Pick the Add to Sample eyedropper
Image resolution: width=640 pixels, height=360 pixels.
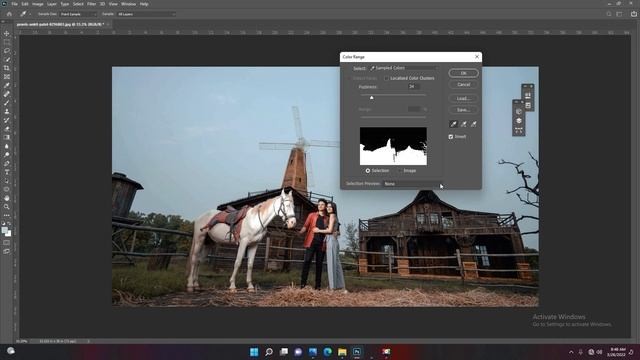pyautogui.click(x=464, y=124)
